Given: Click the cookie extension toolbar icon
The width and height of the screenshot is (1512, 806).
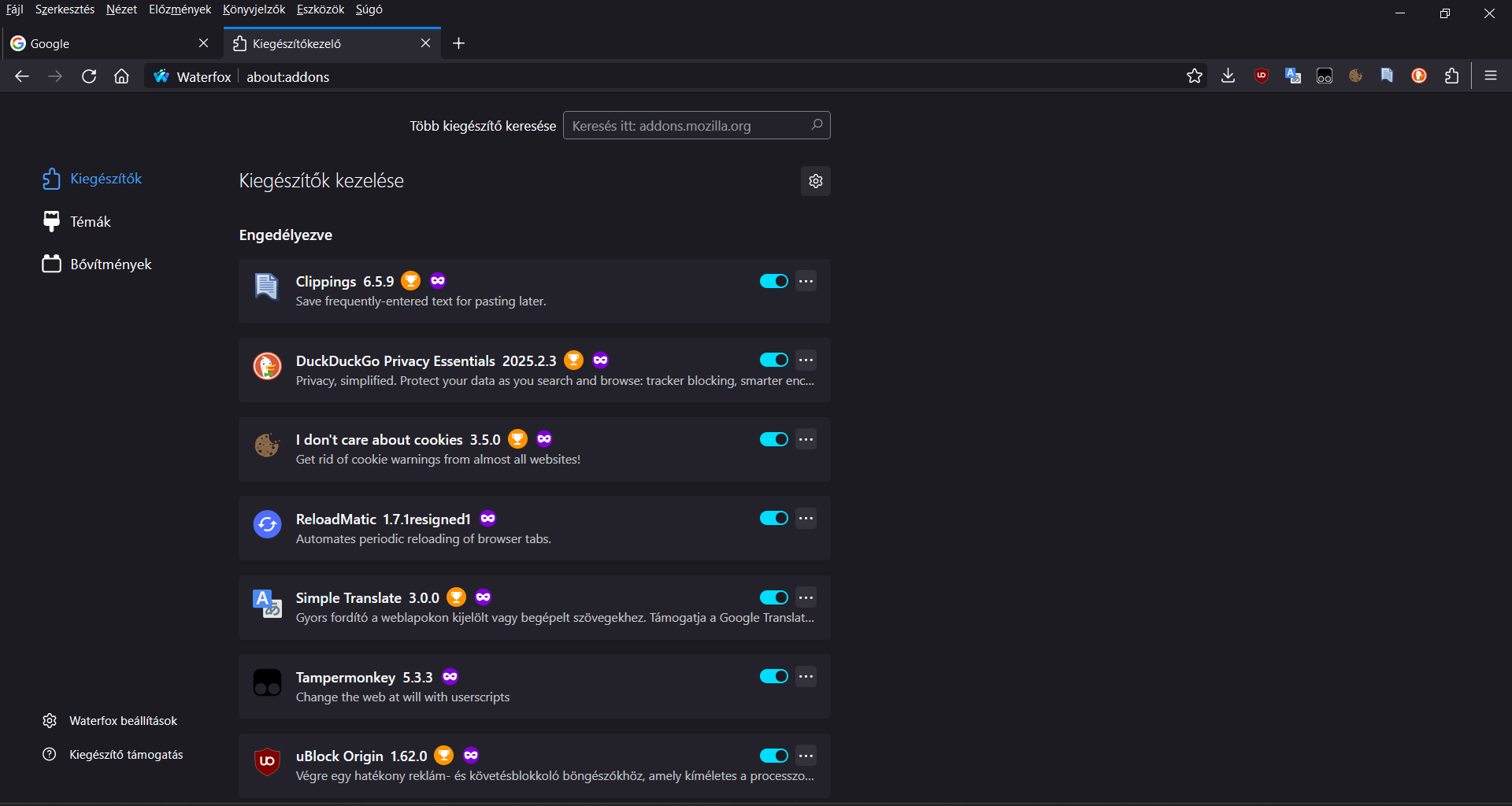Looking at the screenshot, I should 1356,76.
